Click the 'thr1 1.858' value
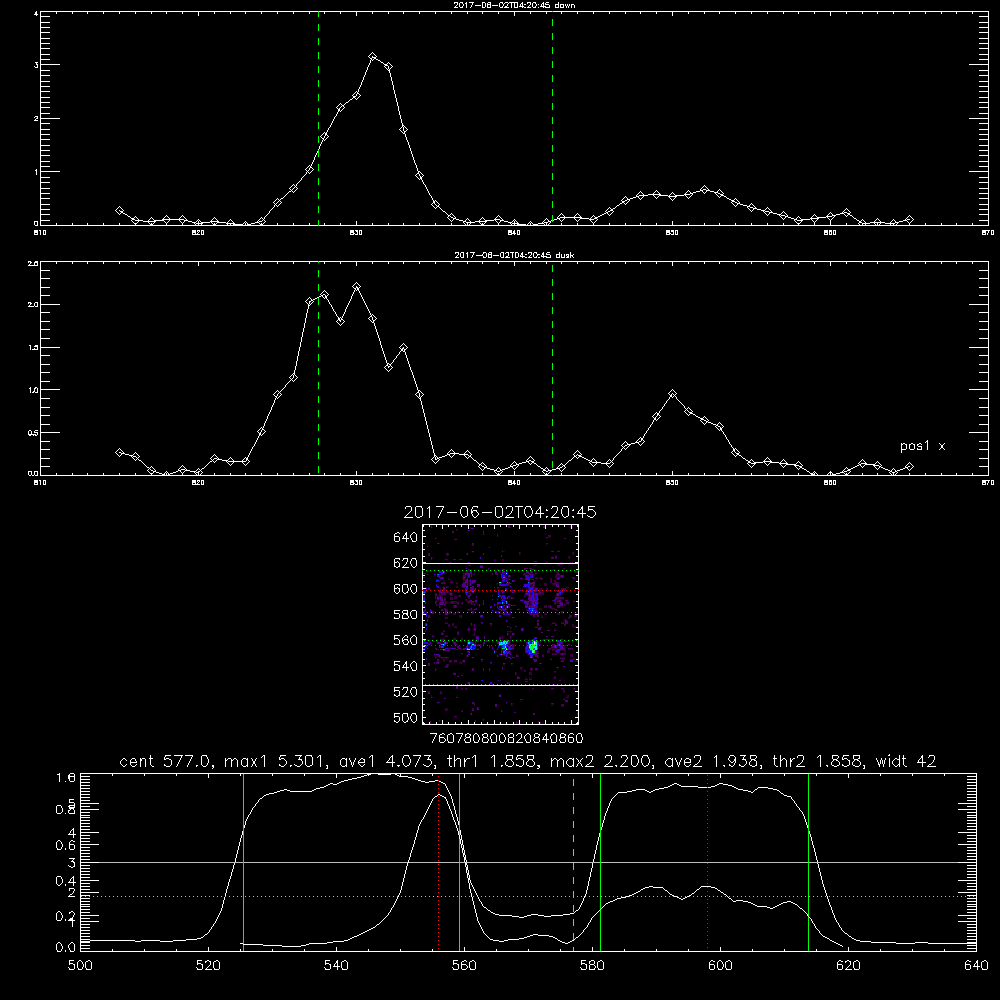1000x1000 pixels. (x=492, y=761)
